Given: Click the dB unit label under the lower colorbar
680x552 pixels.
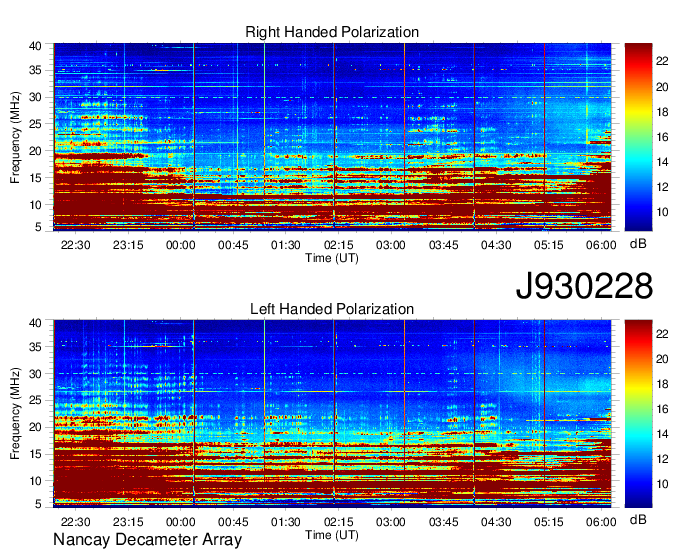Looking at the screenshot, I should click(638, 519).
